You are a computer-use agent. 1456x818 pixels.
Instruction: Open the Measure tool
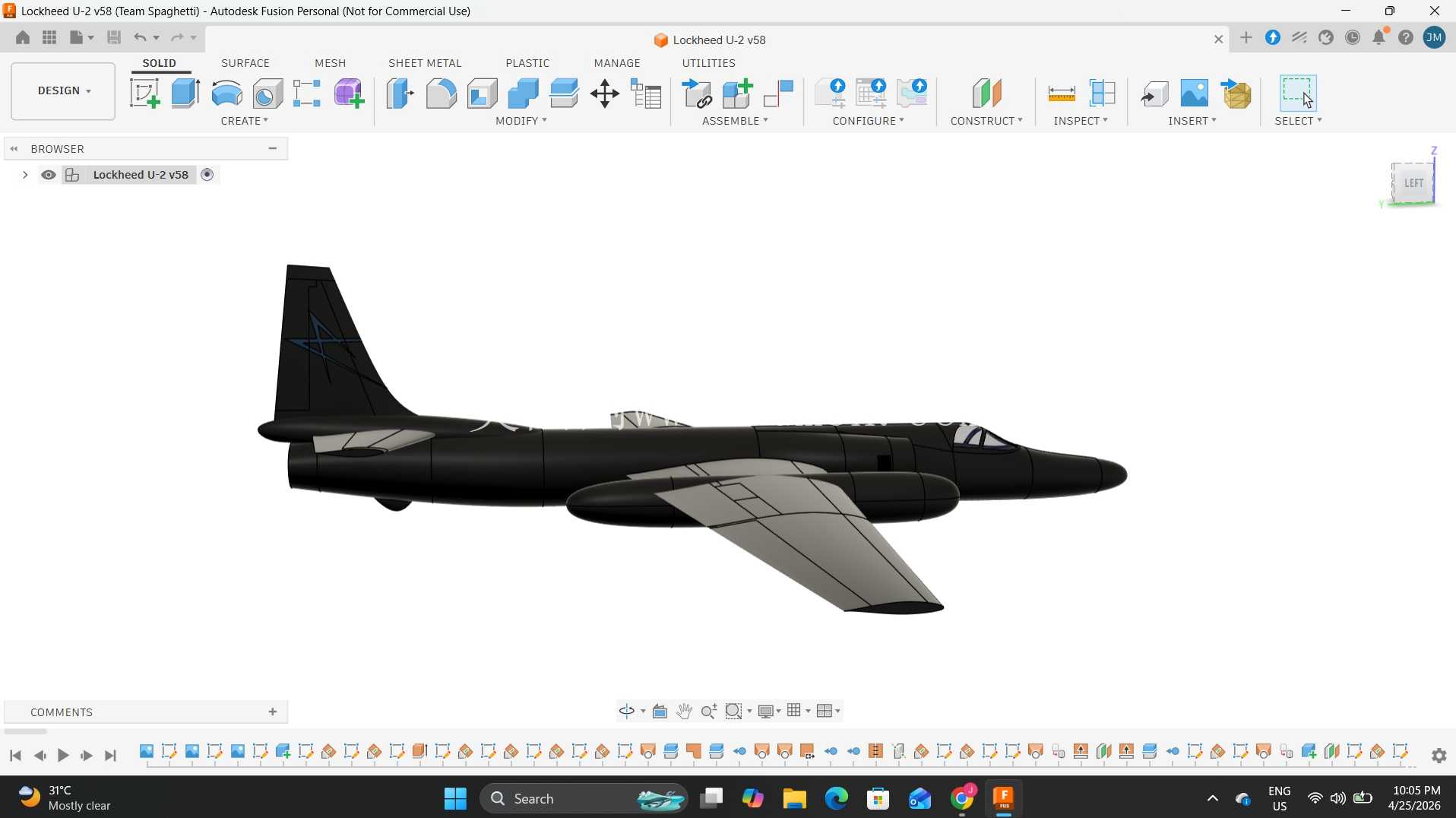1062,94
